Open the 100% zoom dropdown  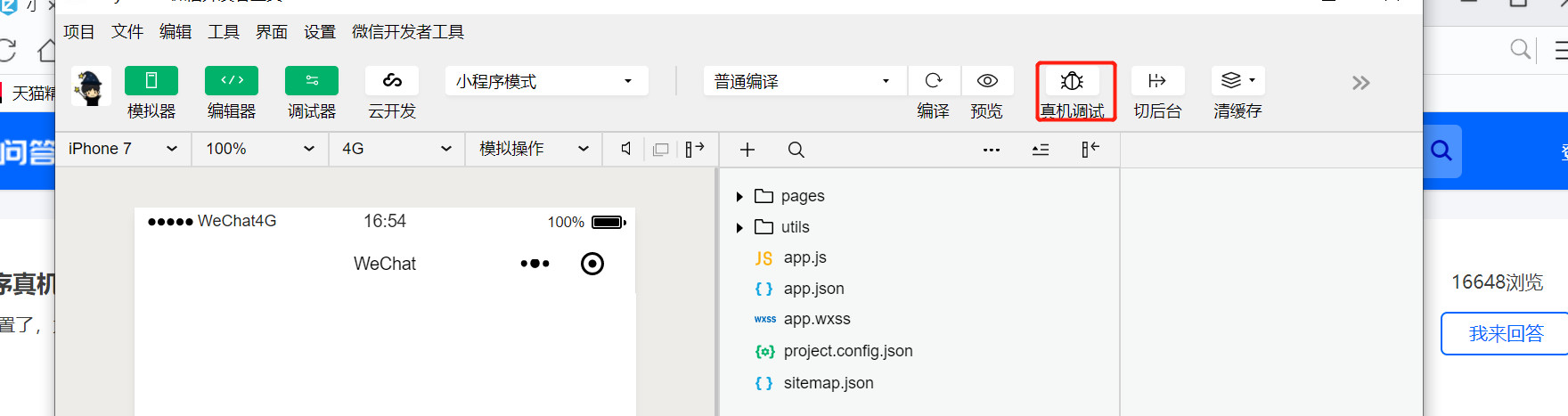tap(260, 149)
